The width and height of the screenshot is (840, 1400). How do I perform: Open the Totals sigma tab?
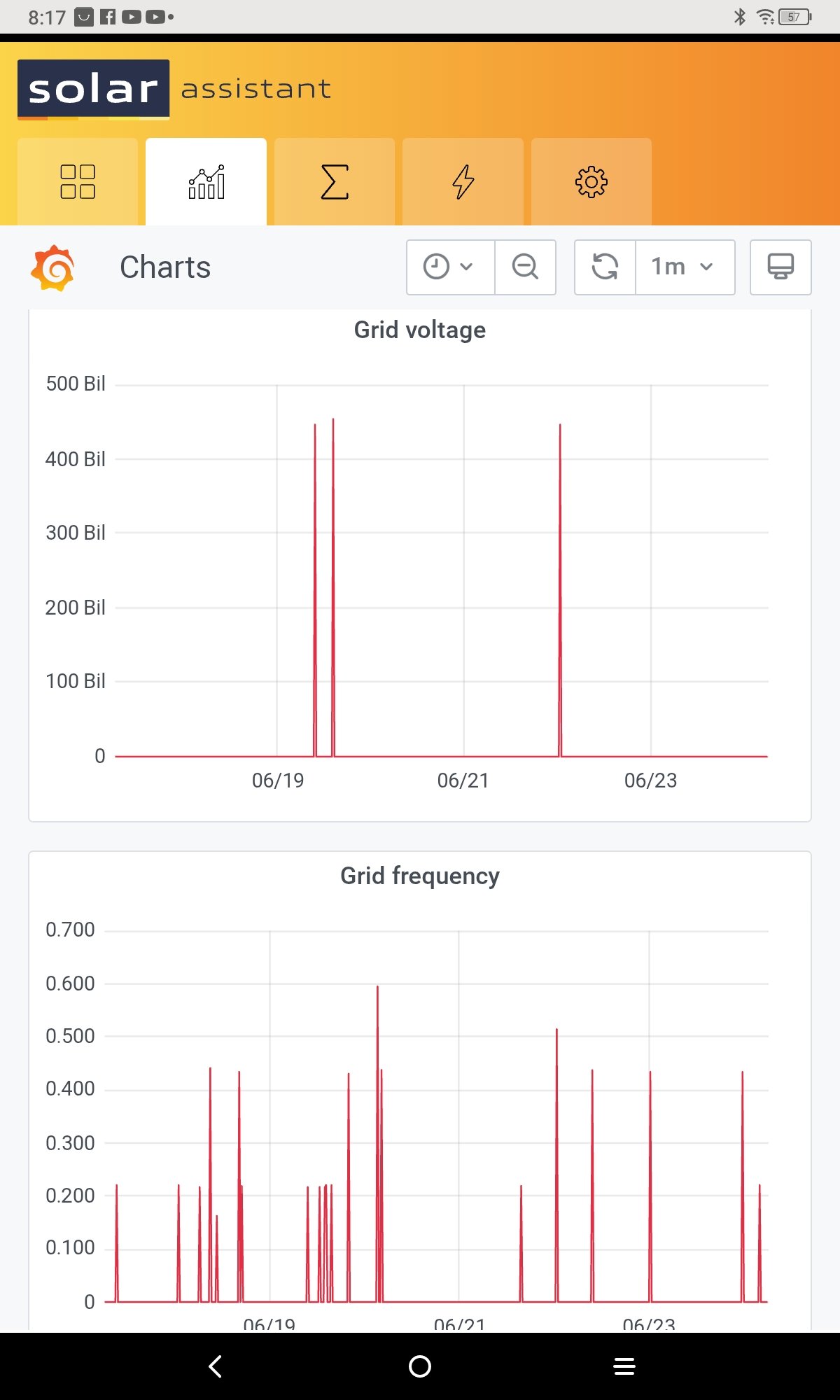point(335,182)
